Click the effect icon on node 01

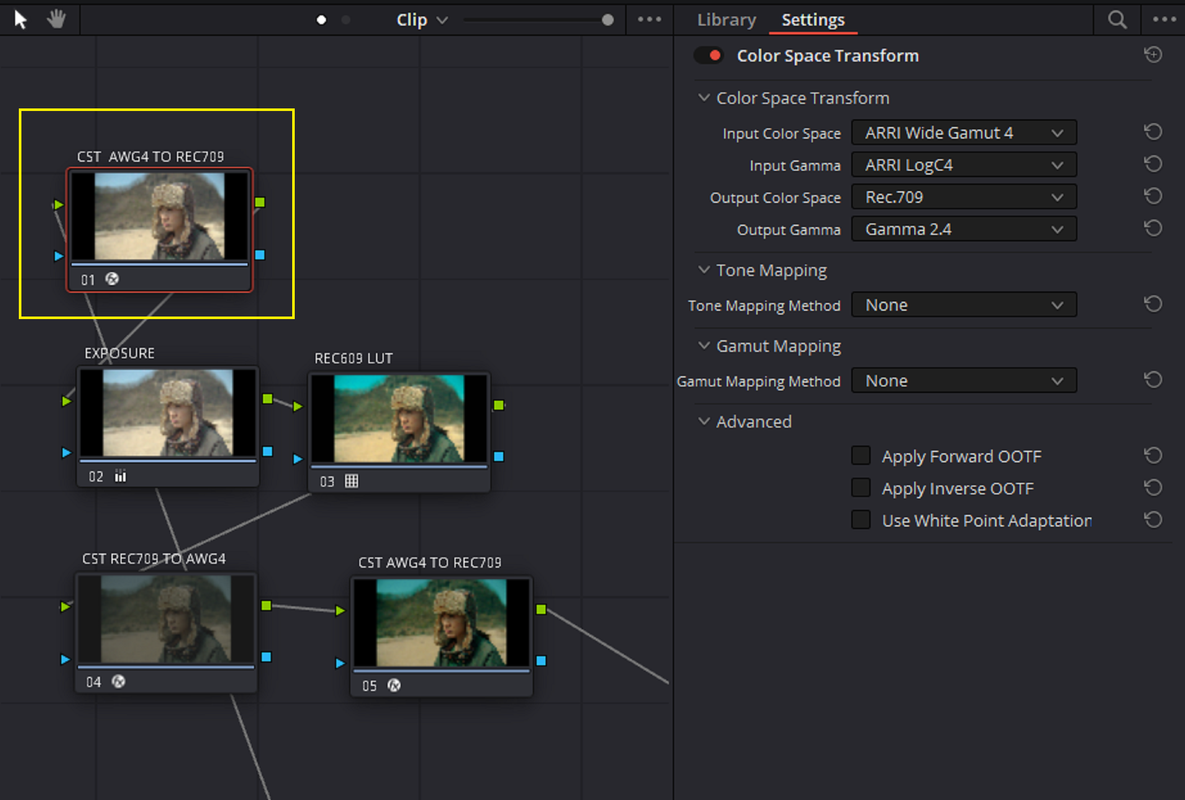pos(112,279)
